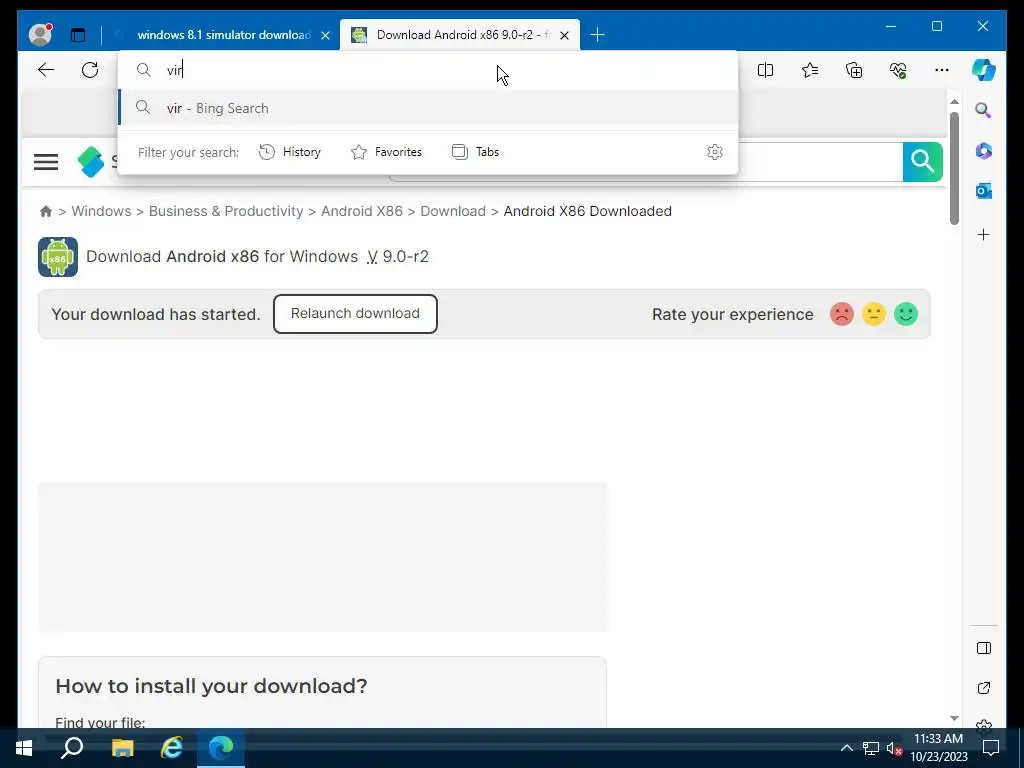Launch Internet Explorer from taskbar

tap(172, 748)
